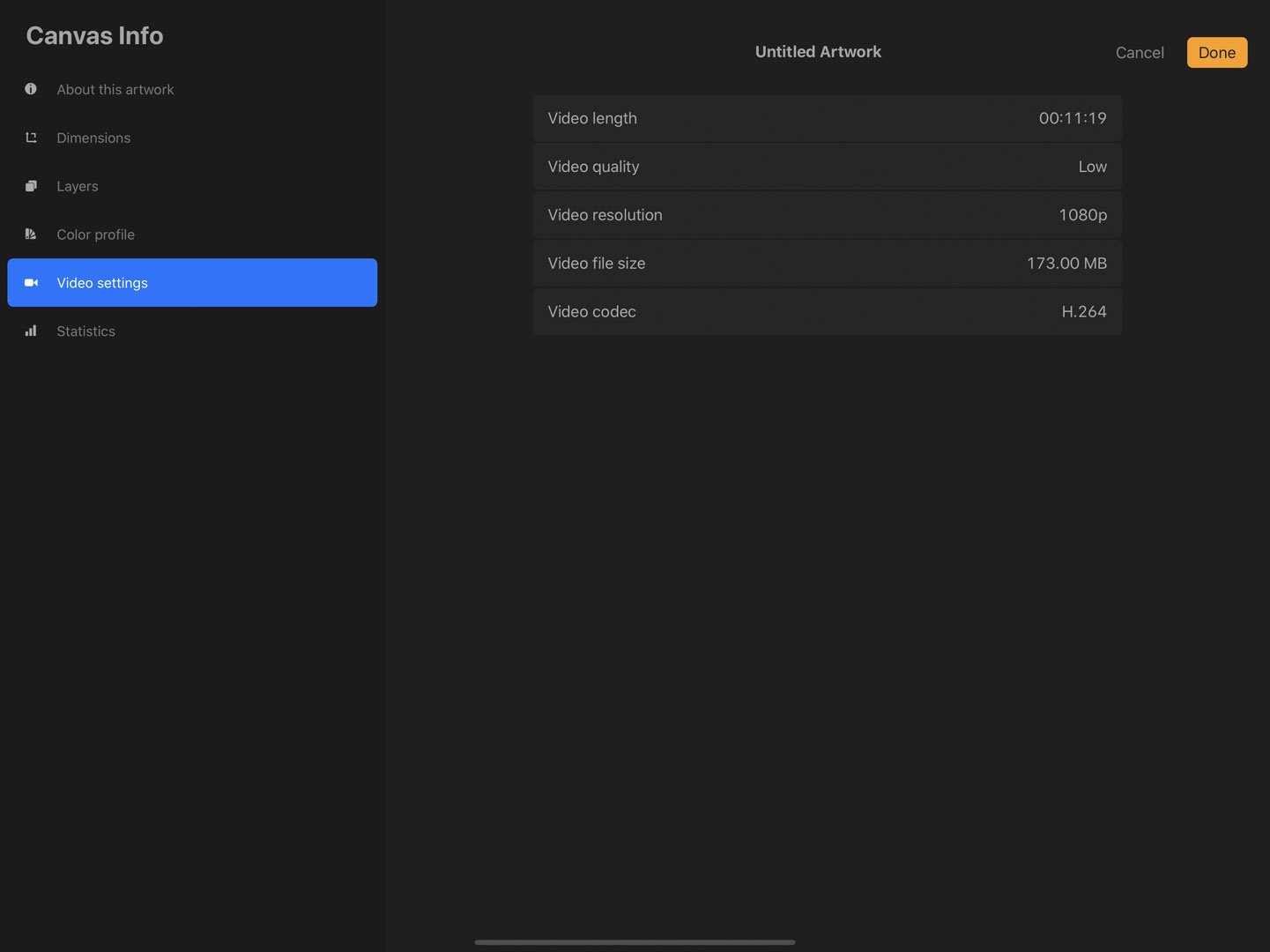Screen dimensions: 1270x952
Task: Click the info icon next to About this artwork
Action: pos(31,89)
